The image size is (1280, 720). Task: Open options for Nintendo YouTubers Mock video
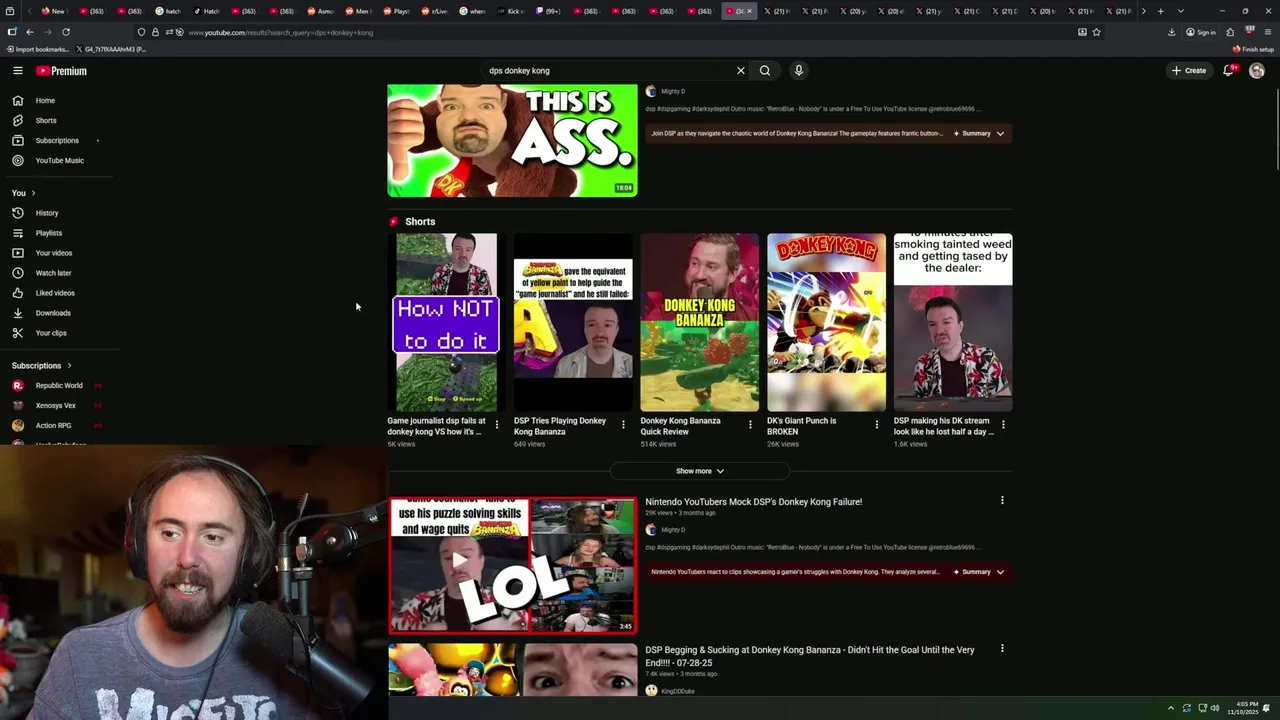tap(1002, 500)
